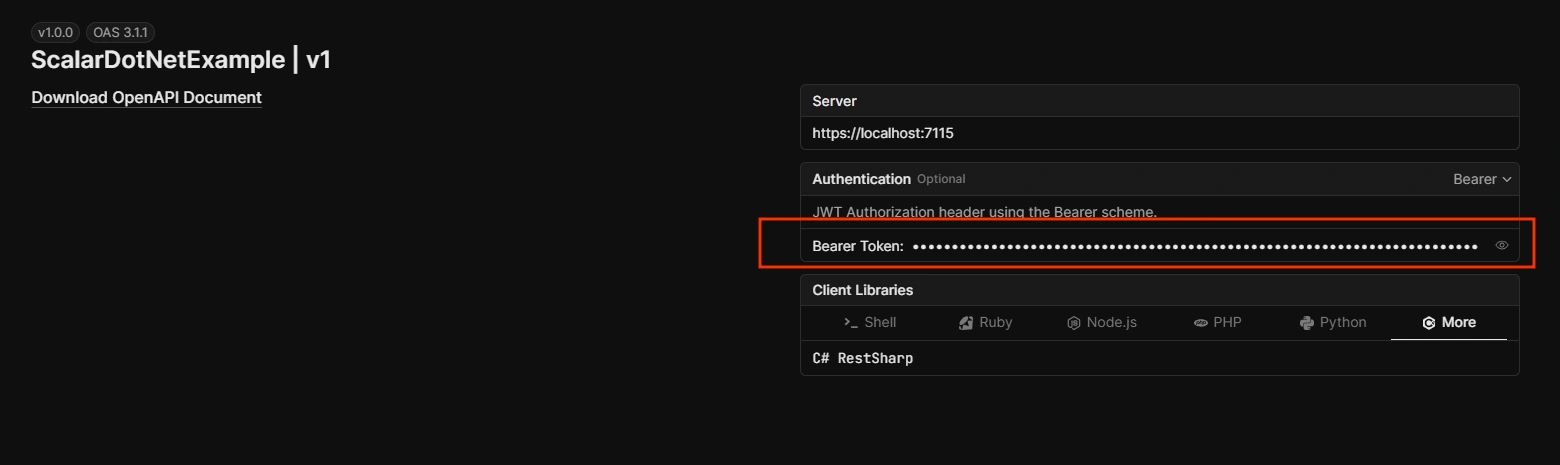Screen dimensions: 1560x465
Task: Click the JWT Authorization header description text
Action: (984, 212)
